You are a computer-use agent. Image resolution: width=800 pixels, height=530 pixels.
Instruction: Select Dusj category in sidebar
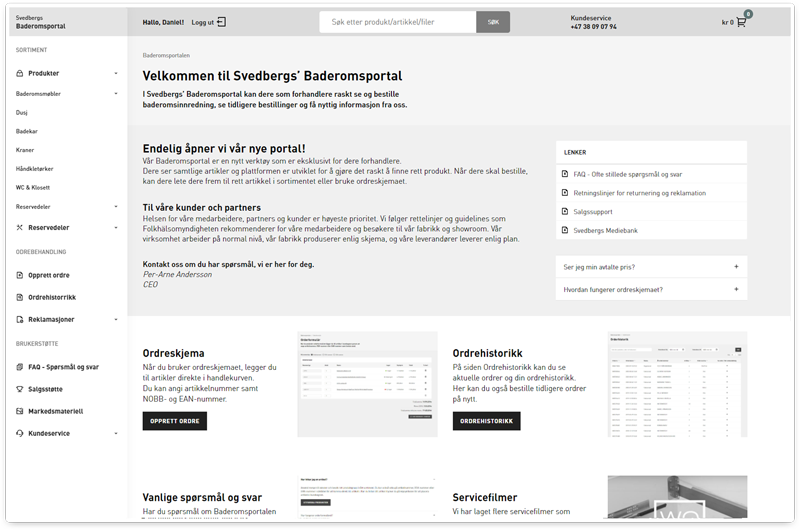pyautogui.click(x=21, y=113)
